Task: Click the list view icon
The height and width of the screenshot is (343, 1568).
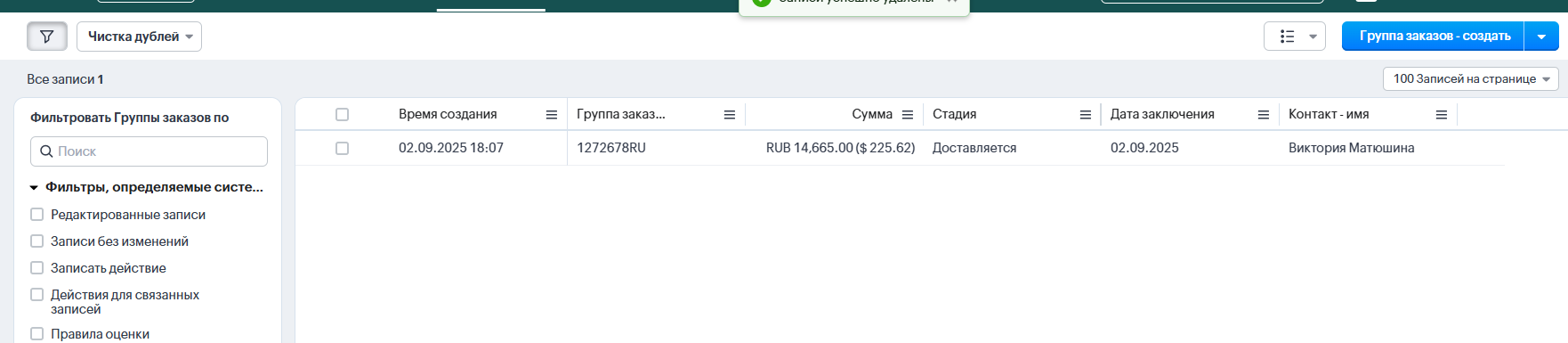Action: coord(1287,37)
